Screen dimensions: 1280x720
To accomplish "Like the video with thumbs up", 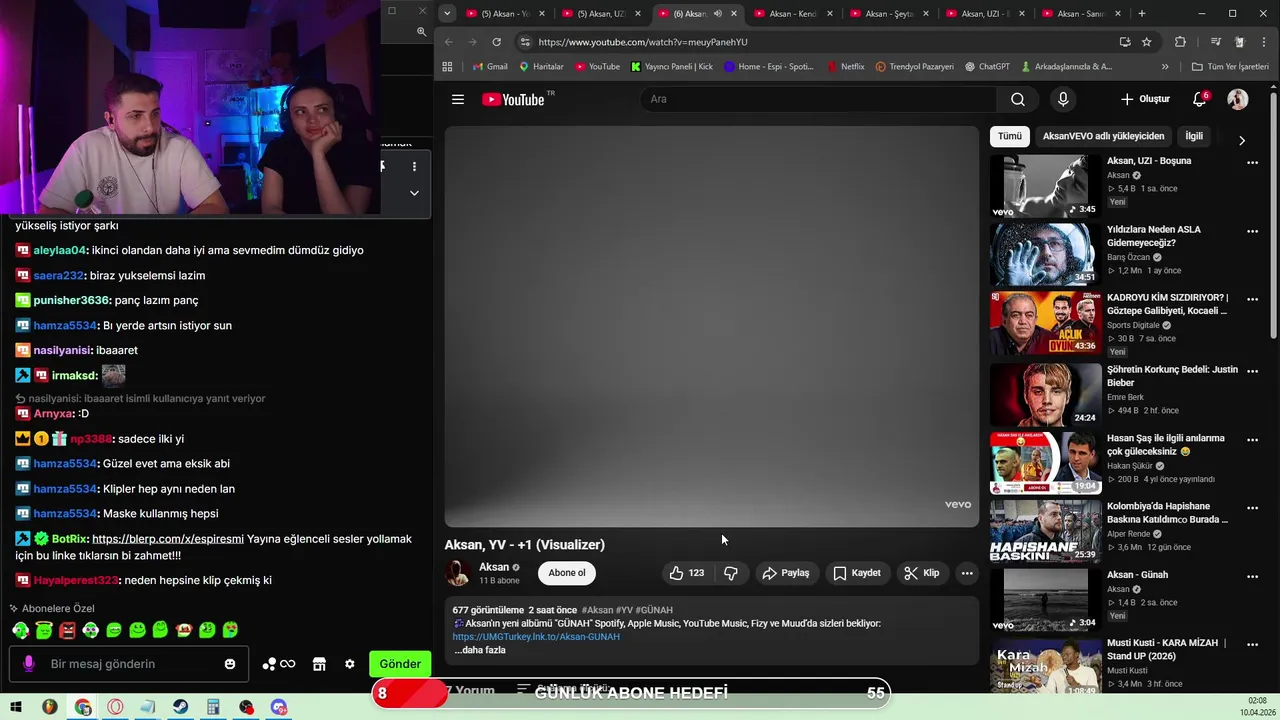I will point(687,573).
